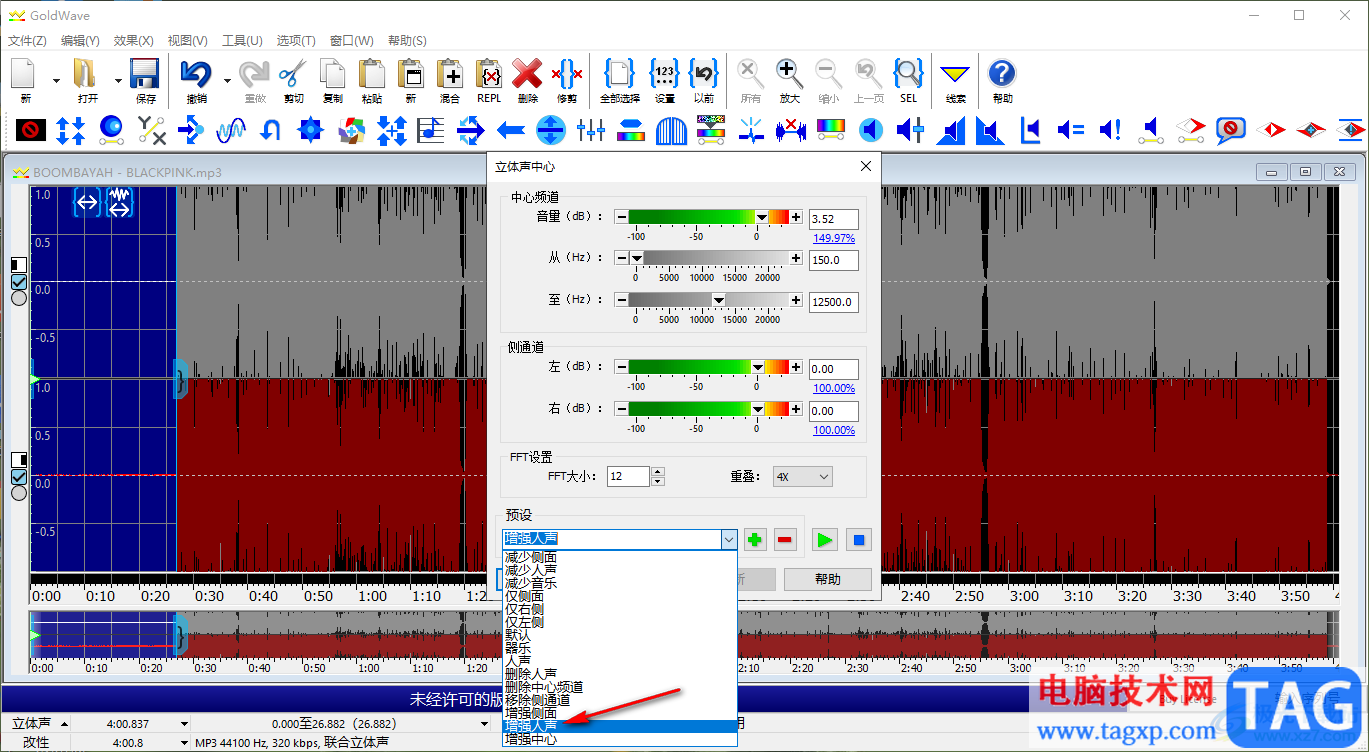Image resolution: width=1369 pixels, height=752 pixels.
Task: Click the 音量 (dB) volume slider
Action: coord(708,217)
